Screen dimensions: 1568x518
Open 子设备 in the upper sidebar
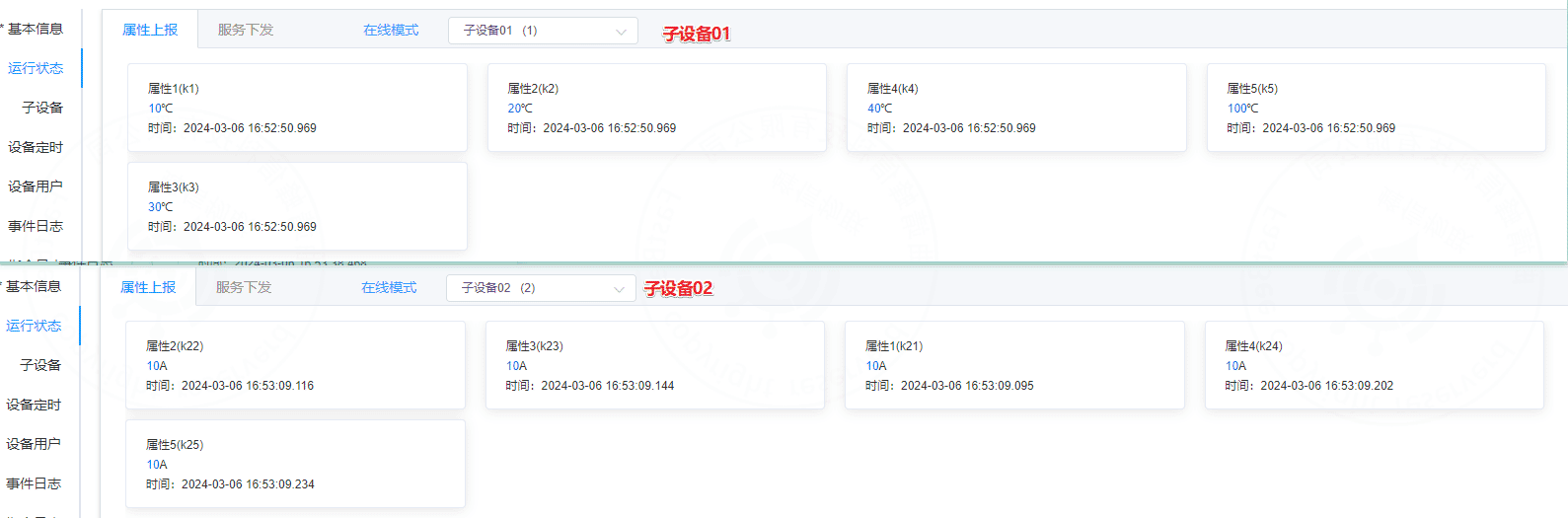tap(42, 108)
